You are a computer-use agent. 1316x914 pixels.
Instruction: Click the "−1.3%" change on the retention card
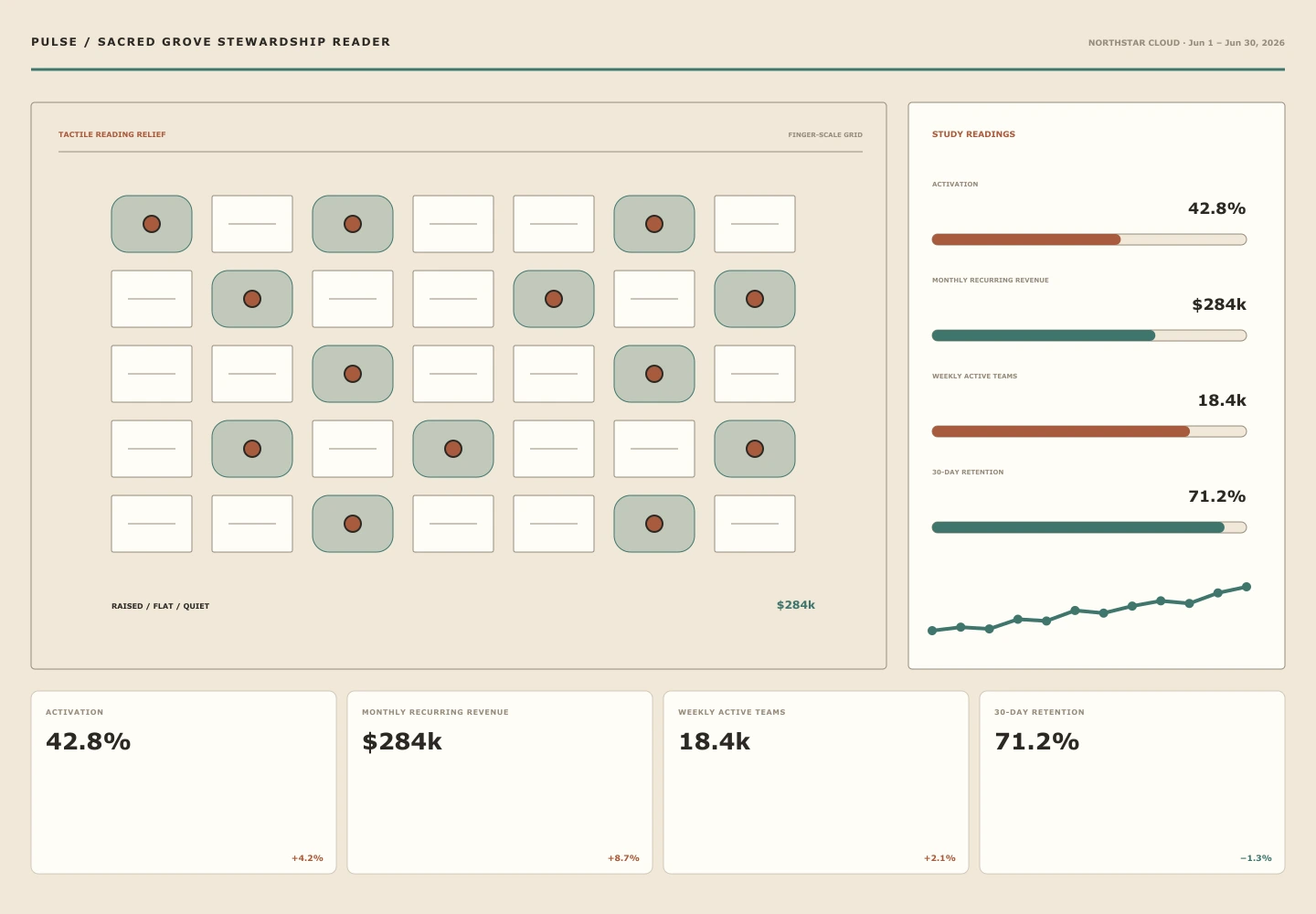1256,858
